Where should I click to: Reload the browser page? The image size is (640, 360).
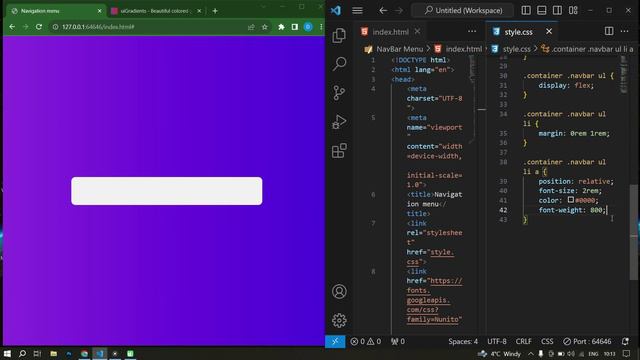coord(39,27)
